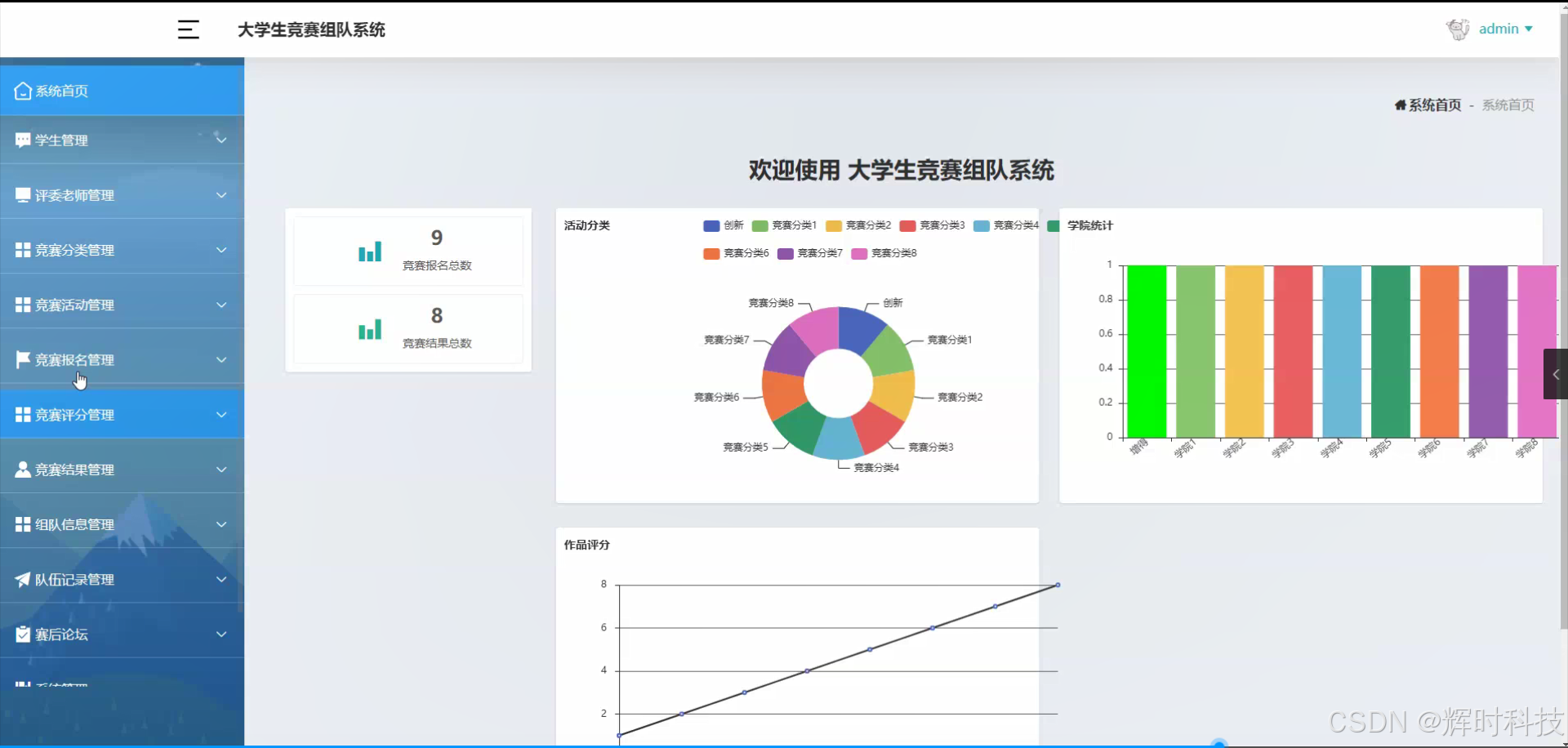This screenshot has width=1568, height=748.
Task: Click the 系统首页 house icon in sidebar
Action: click(x=23, y=91)
